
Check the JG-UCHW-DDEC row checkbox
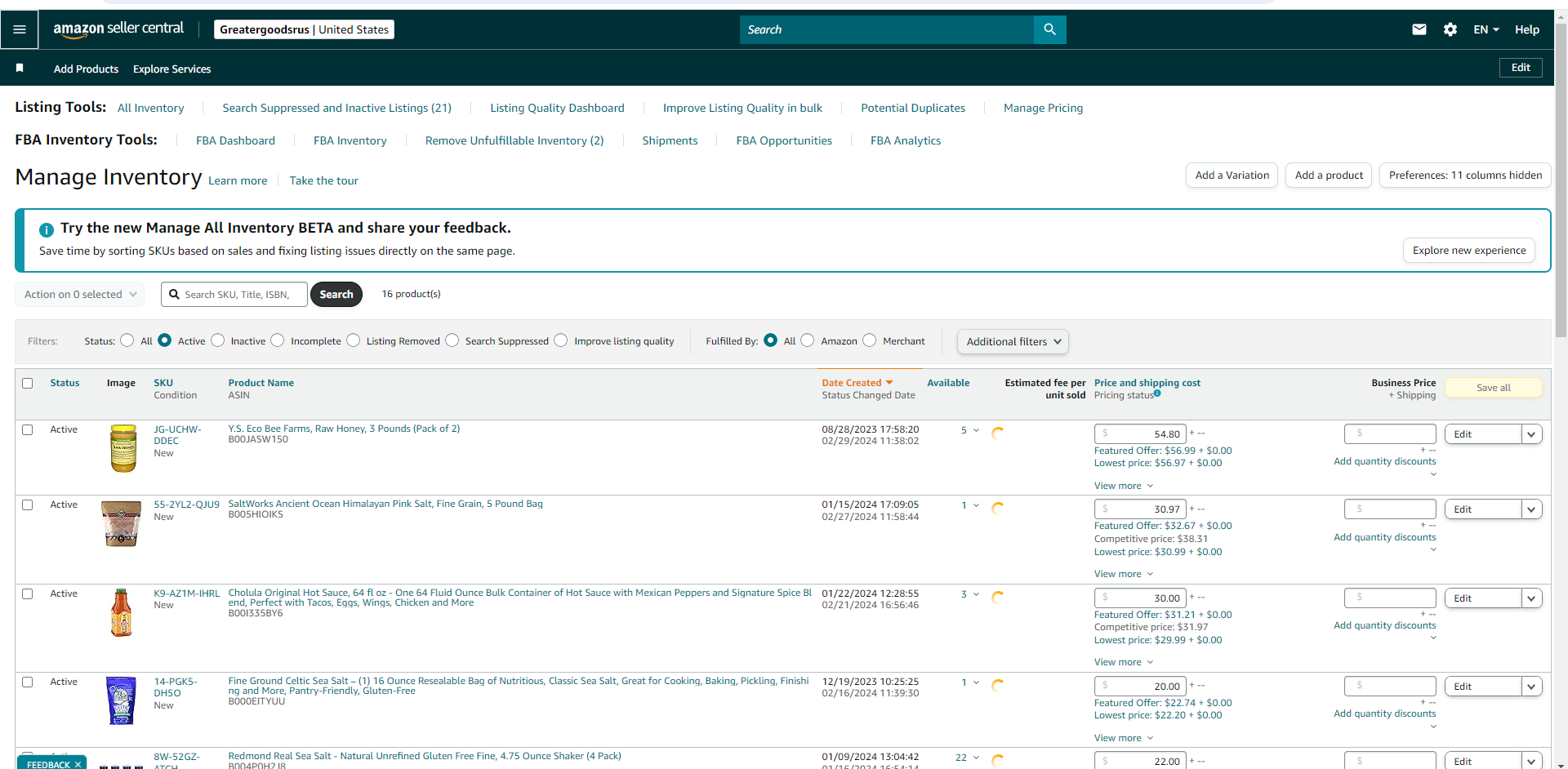(x=28, y=429)
